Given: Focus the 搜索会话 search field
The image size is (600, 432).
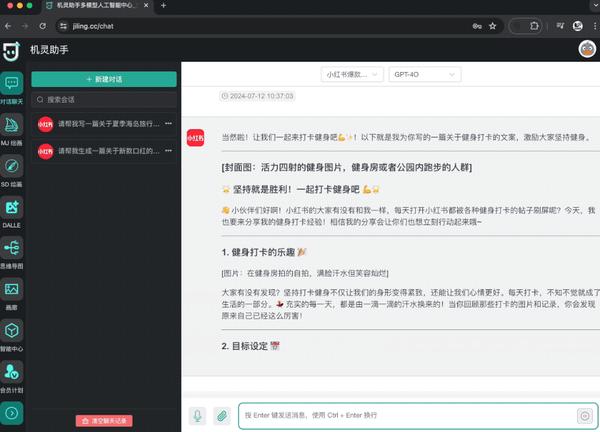Looking at the screenshot, I should [104, 100].
